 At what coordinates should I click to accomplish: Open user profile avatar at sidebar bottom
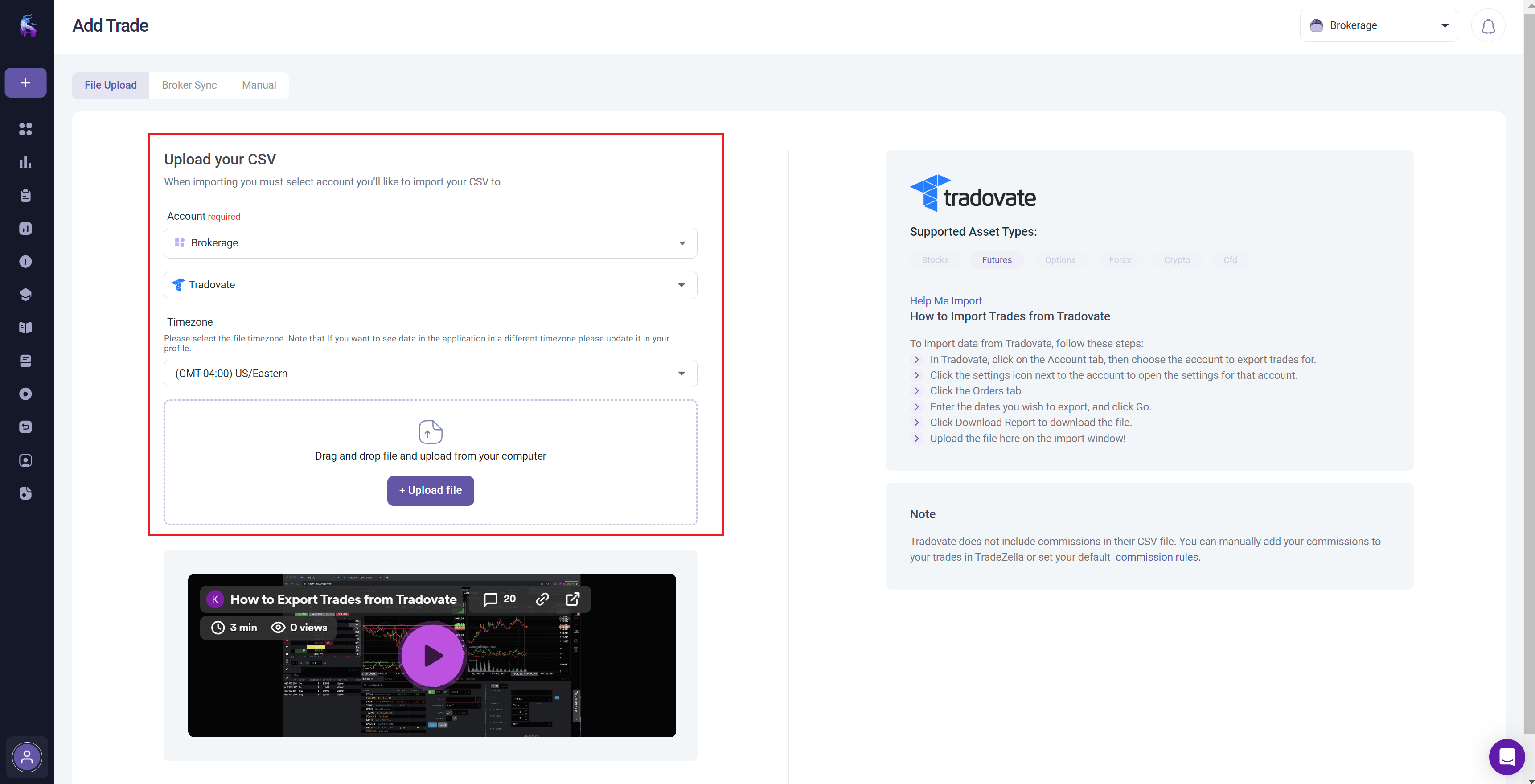[27, 757]
